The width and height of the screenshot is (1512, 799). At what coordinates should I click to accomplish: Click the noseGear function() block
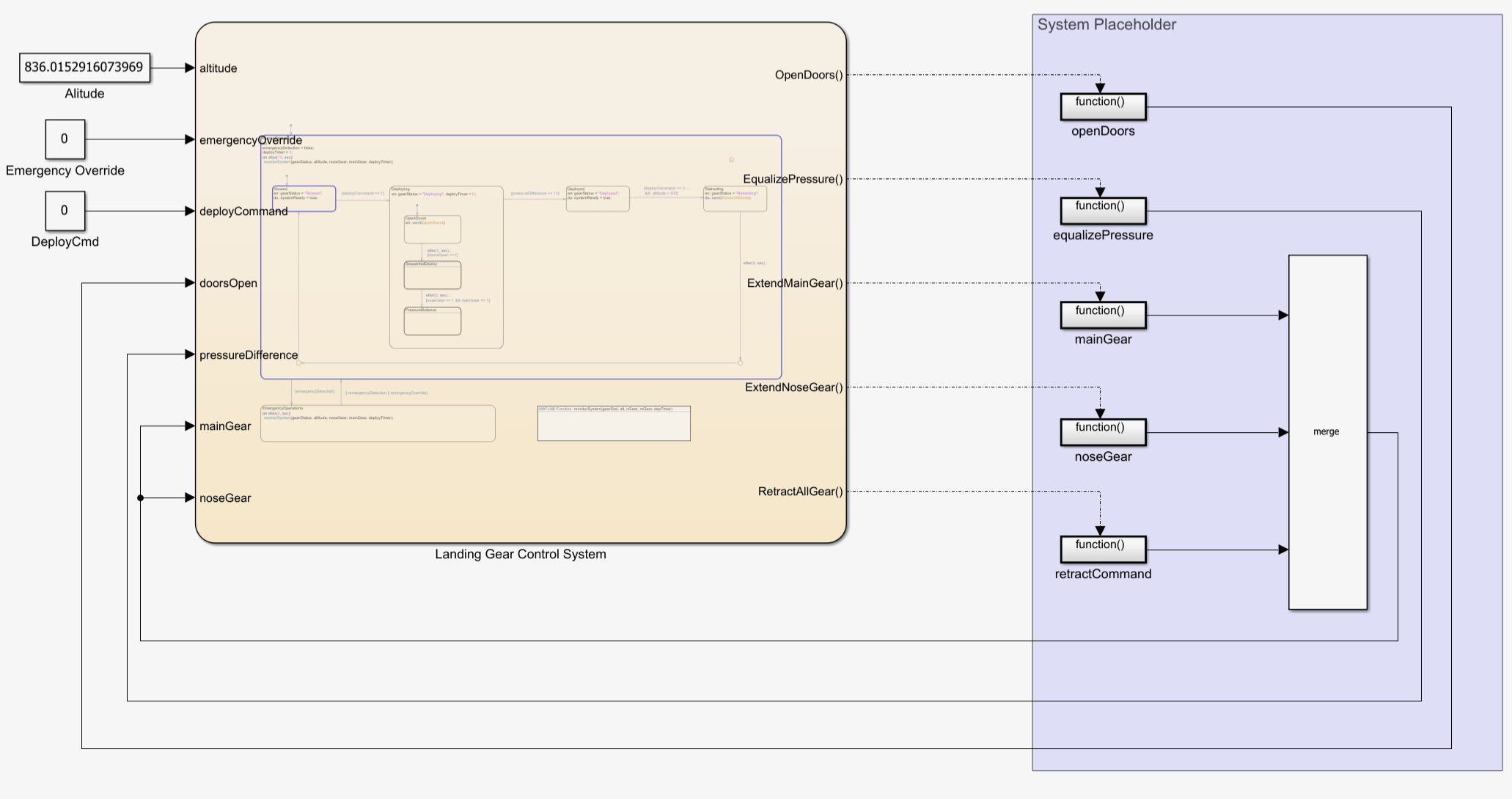pos(1103,432)
